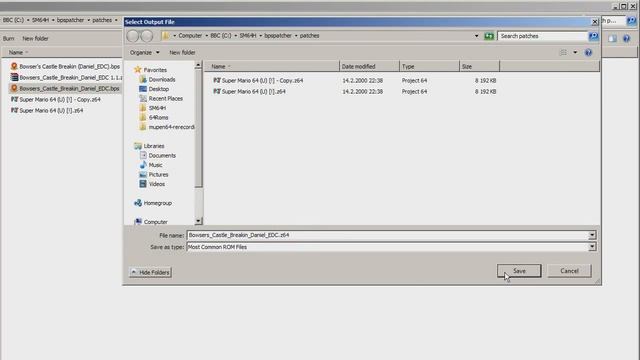Click New folder in background Explorer toolbar

35,38
